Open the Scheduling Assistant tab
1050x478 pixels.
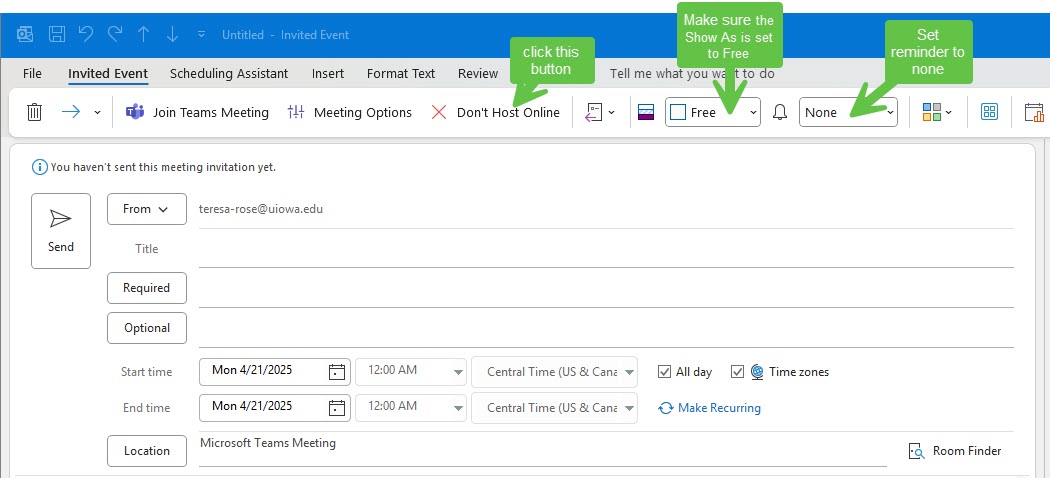coord(229,73)
